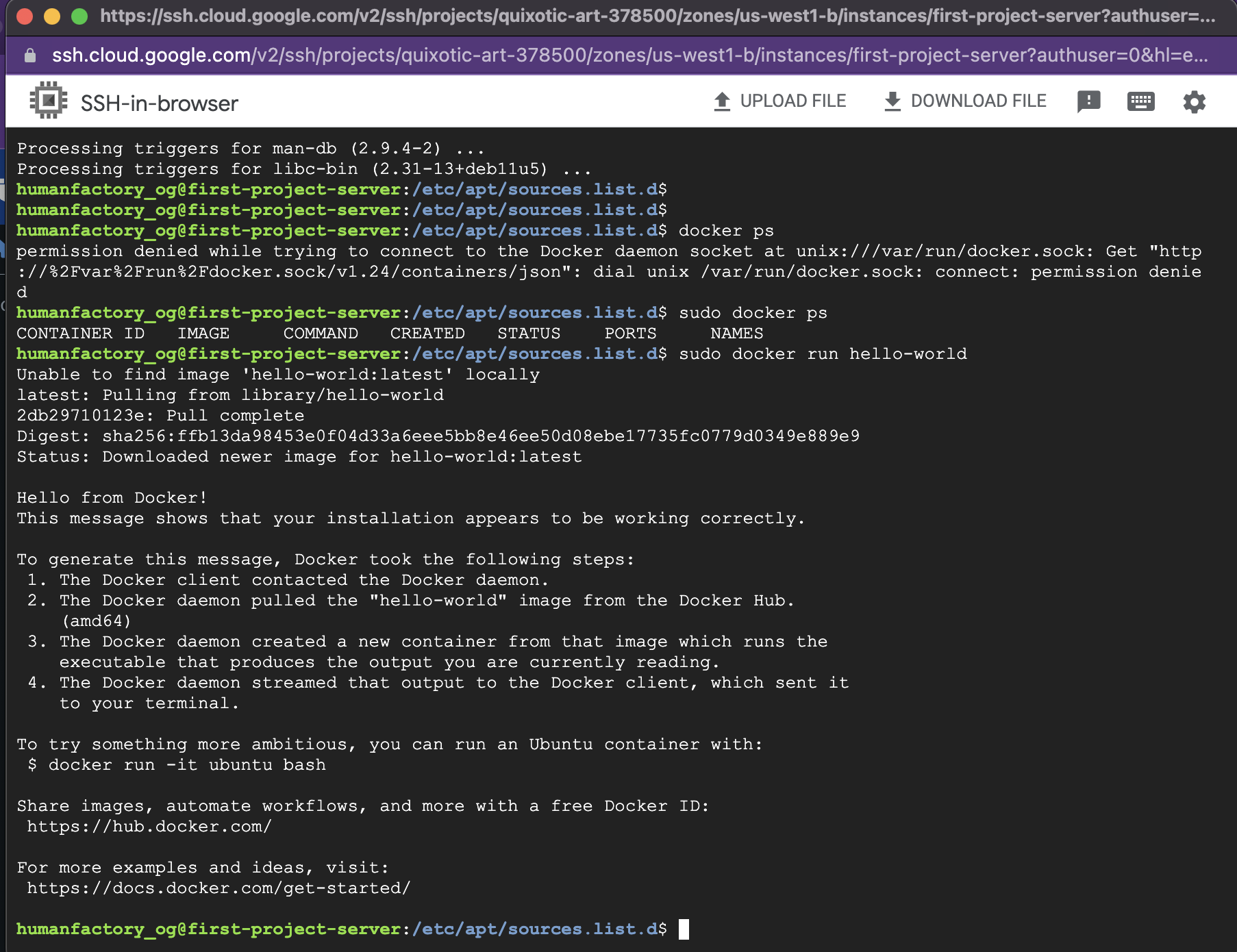Click the '2db29710123e: Pull complete' line
The width and height of the screenshot is (1237, 952).
click(x=160, y=416)
